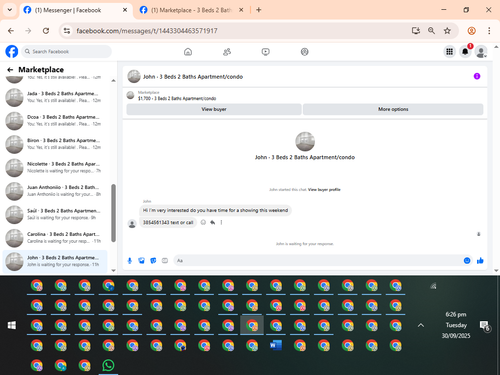Open the Facebook Home feed icon

188,52
